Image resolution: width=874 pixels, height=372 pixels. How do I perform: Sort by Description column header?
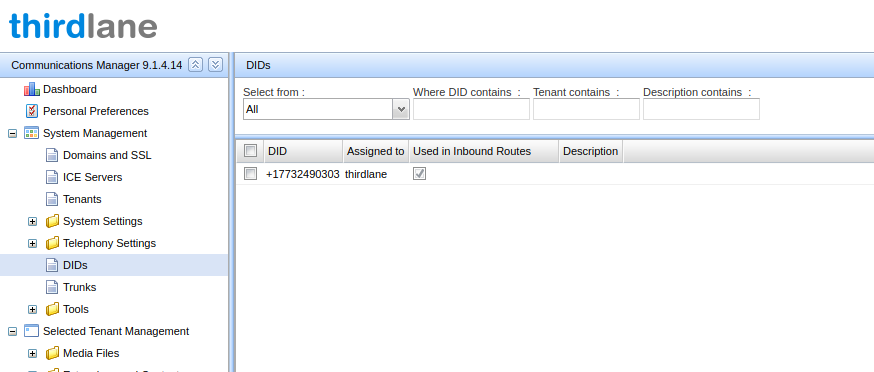(591, 151)
